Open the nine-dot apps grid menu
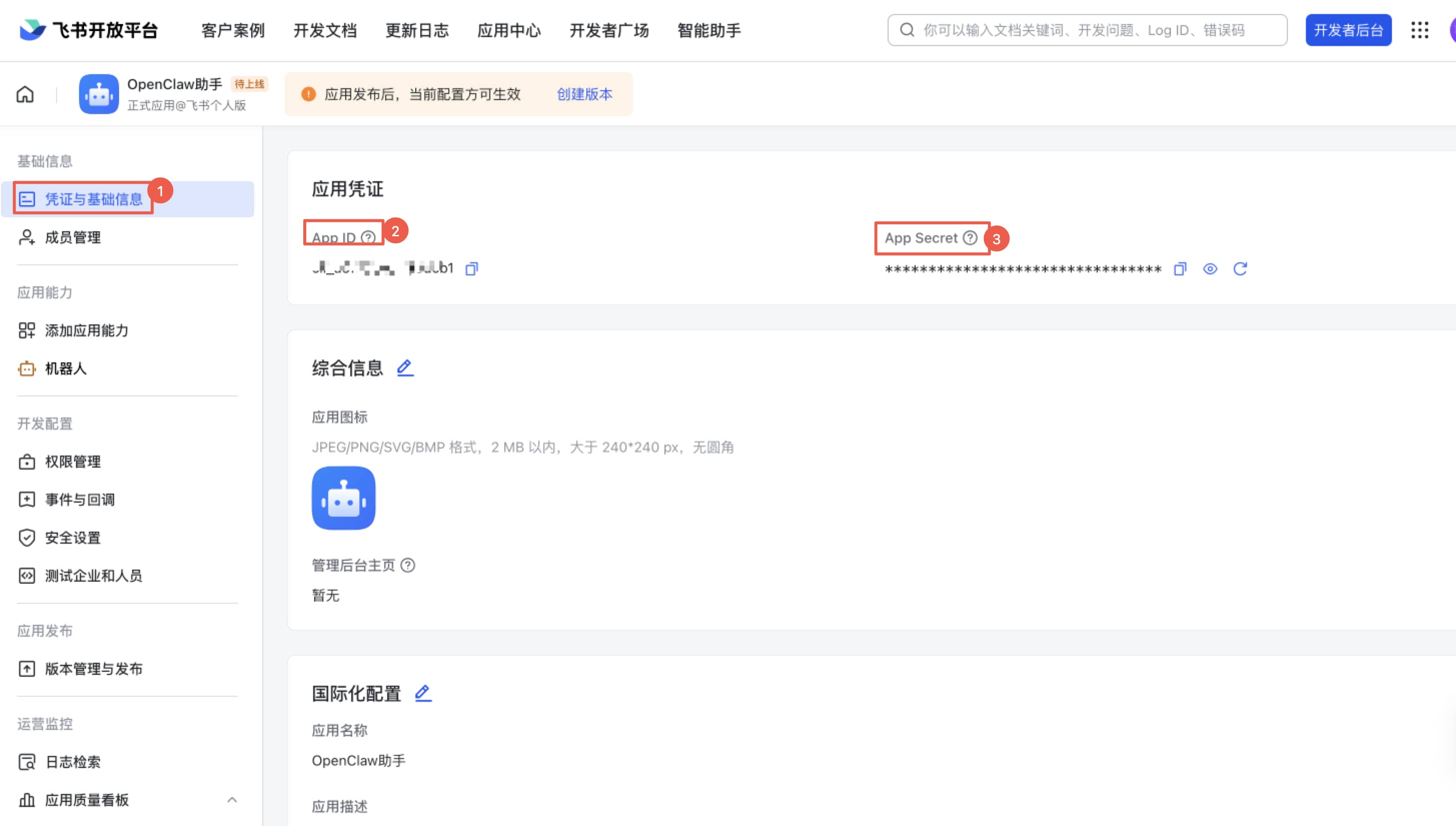1456x826 pixels. (1419, 30)
